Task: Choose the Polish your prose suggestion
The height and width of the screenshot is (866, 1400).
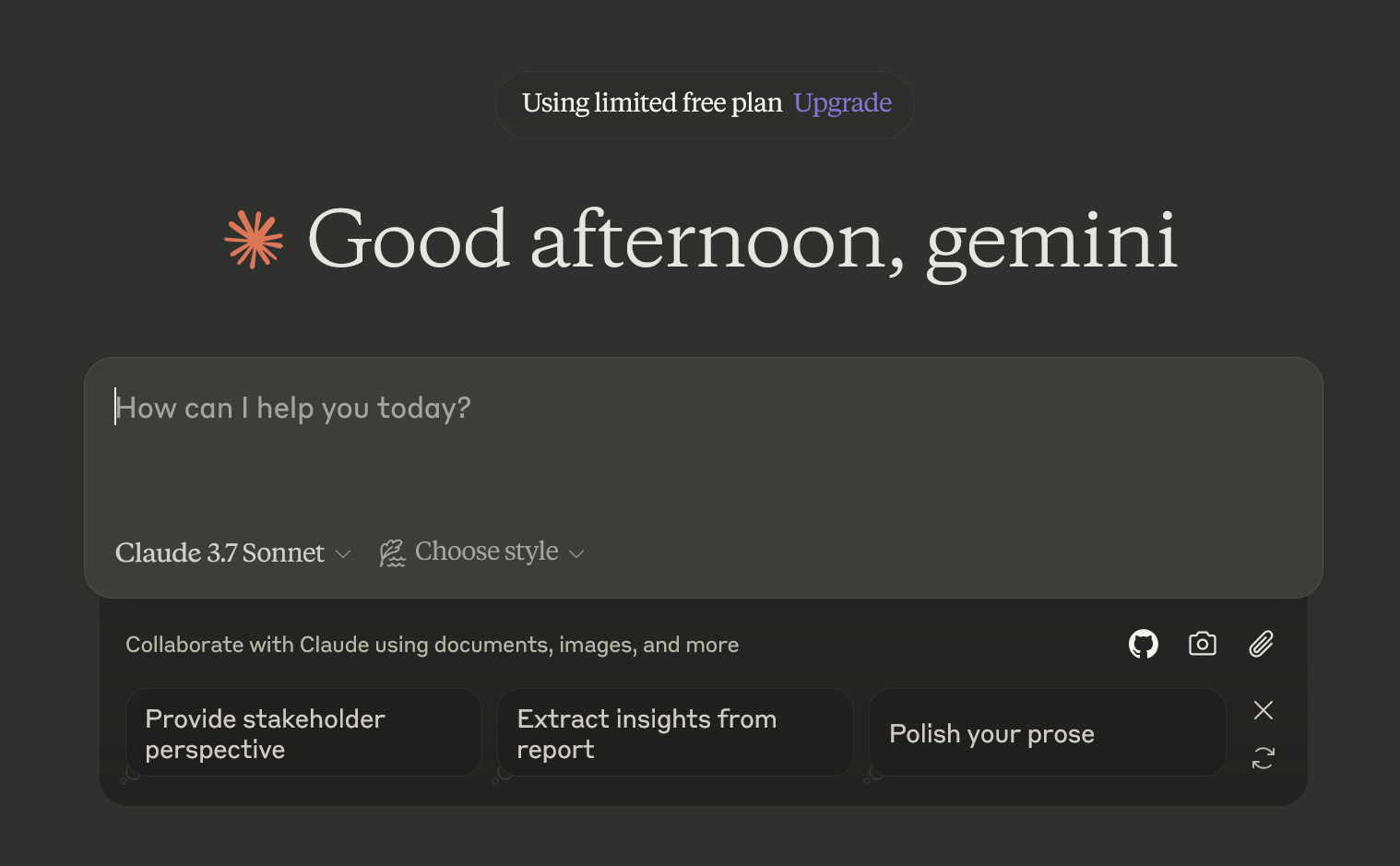Action: point(1047,733)
